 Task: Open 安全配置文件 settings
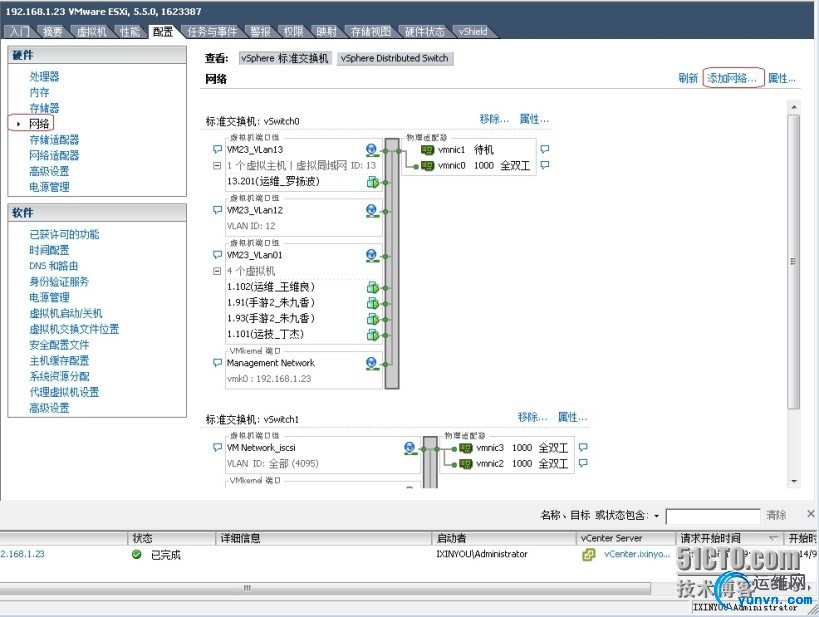click(x=59, y=345)
